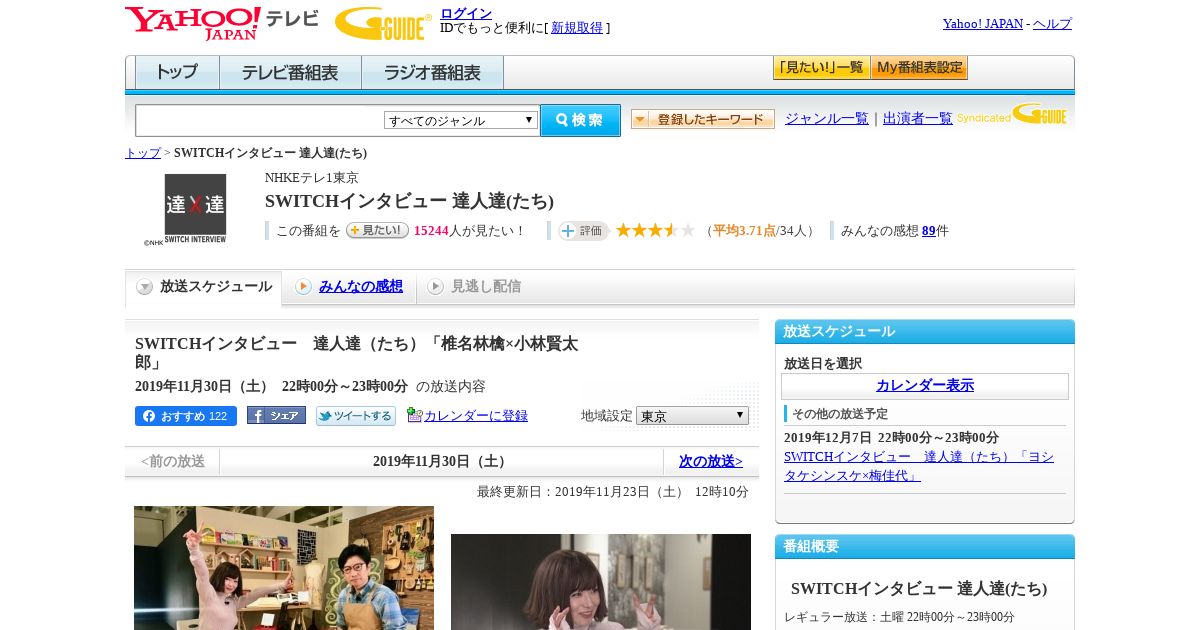The image size is (1200, 630).
Task: Select the ラジオ番組表 tab
Action: point(432,72)
